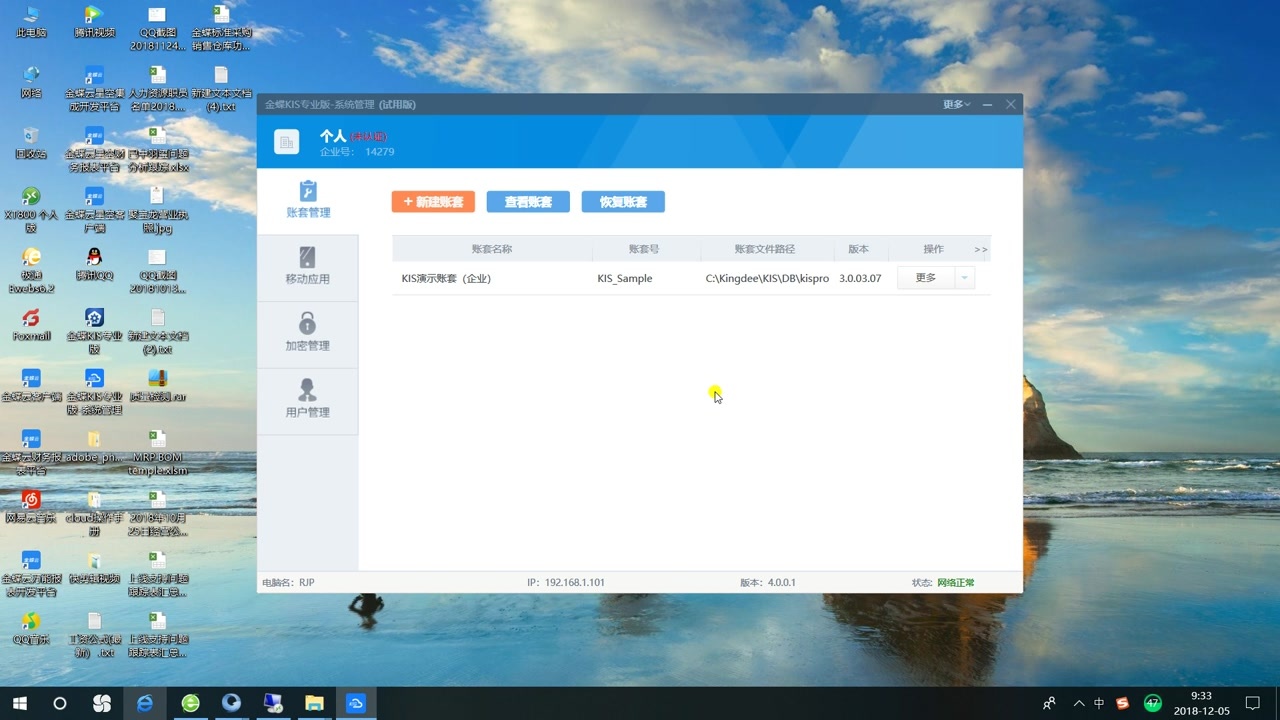Image resolution: width=1280 pixels, height=720 pixels.
Task: Open 加密管理 in the sidebar
Action: click(307, 334)
